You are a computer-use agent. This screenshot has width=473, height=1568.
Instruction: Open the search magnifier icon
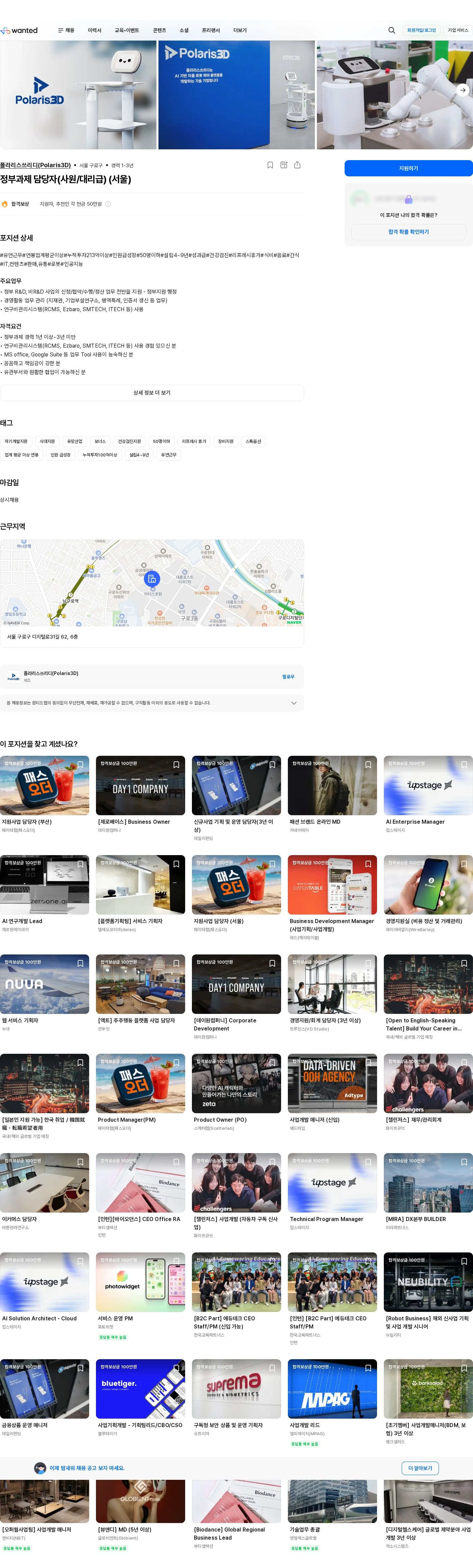click(x=392, y=30)
